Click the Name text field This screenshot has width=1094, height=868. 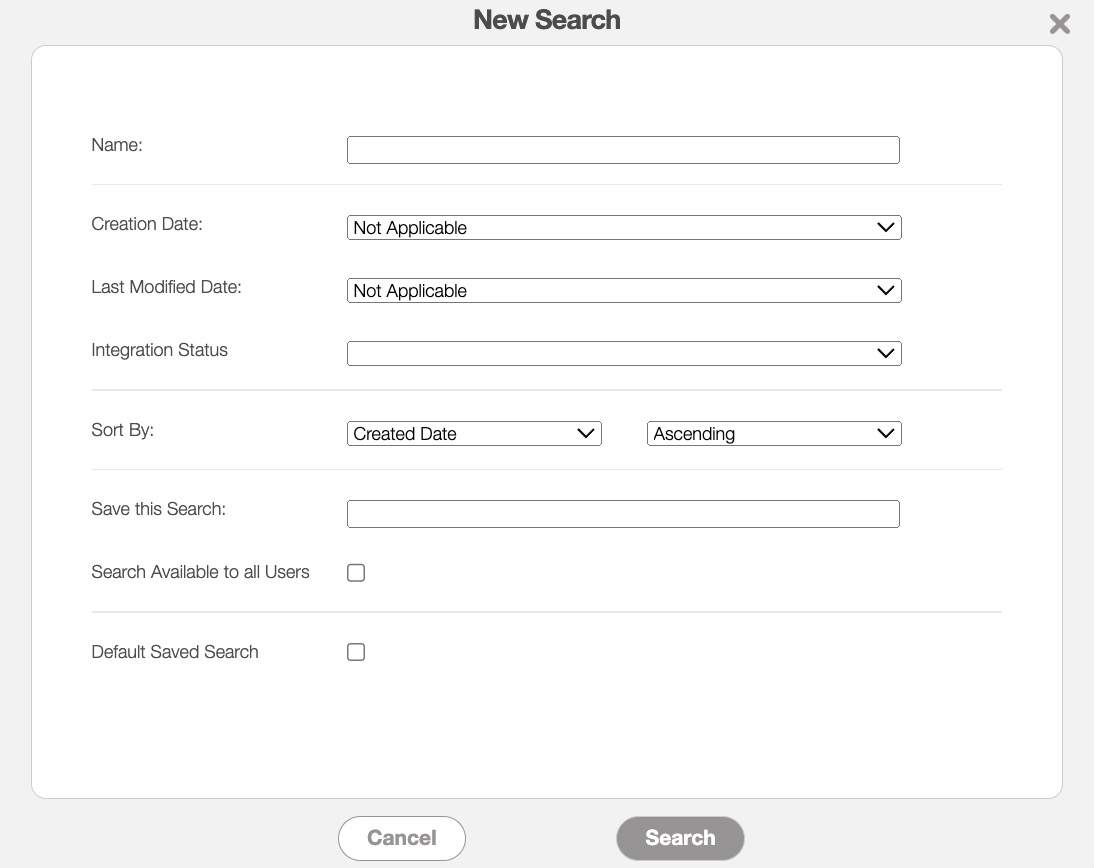(623, 150)
